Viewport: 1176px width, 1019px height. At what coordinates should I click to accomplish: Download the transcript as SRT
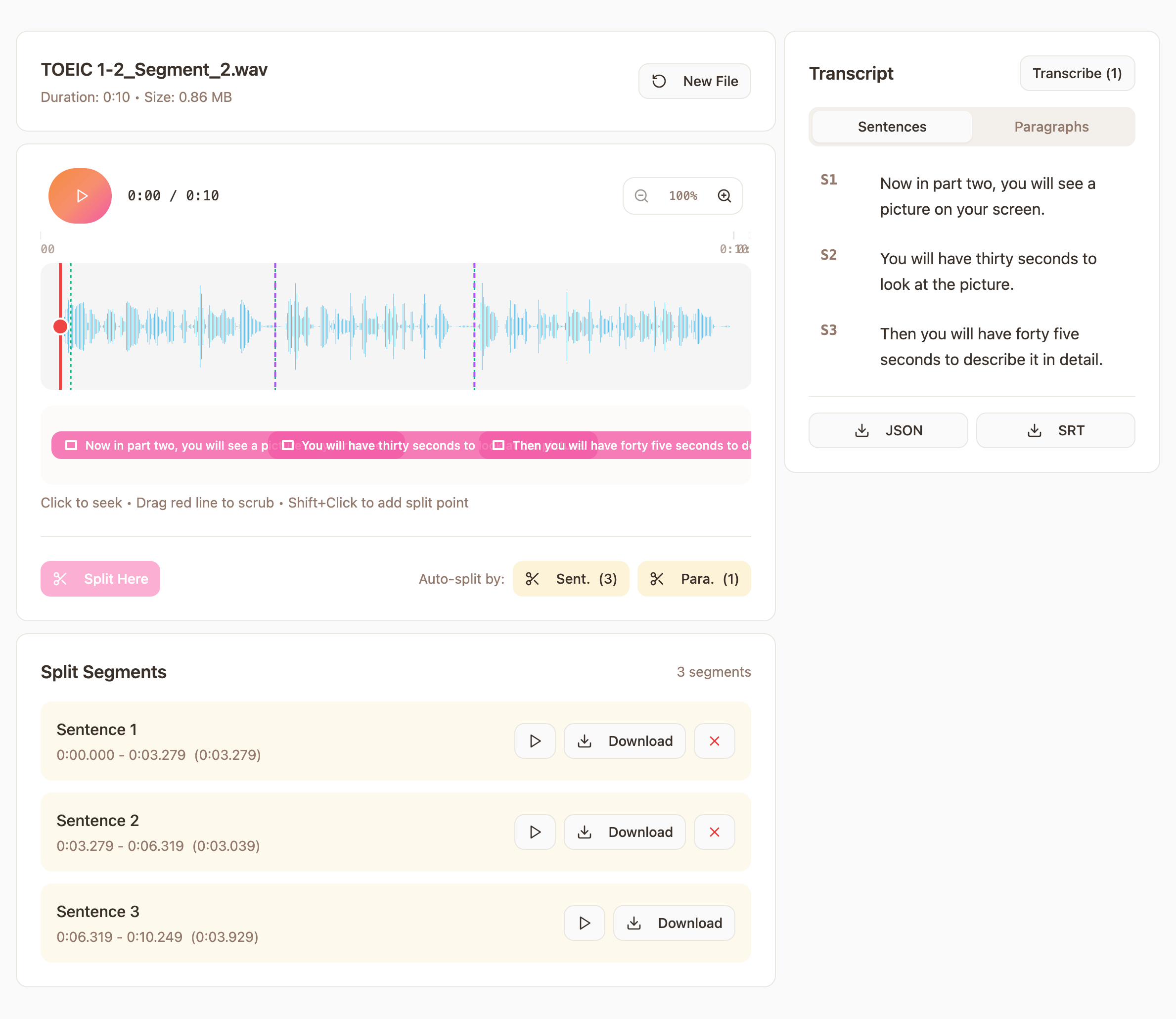point(1055,430)
